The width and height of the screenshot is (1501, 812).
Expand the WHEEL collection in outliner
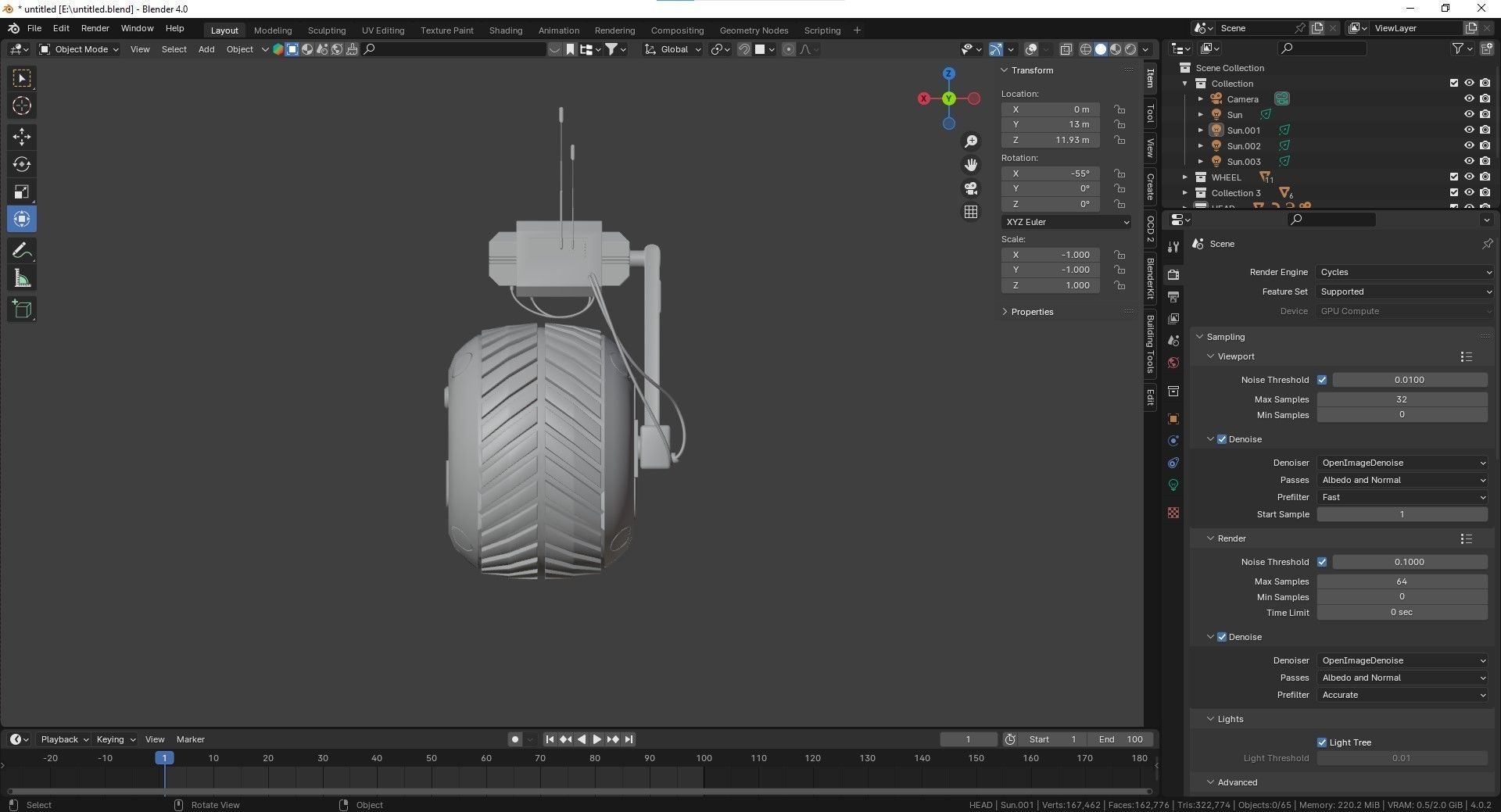pyautogui.click(x=1185, y=177)
